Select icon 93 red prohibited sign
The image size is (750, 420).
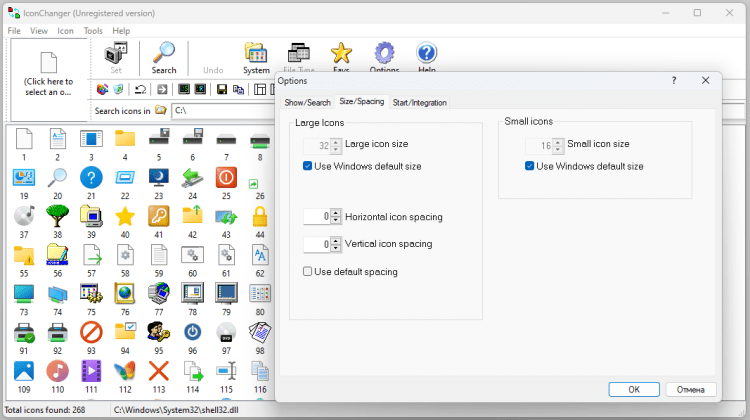(91, 332)
